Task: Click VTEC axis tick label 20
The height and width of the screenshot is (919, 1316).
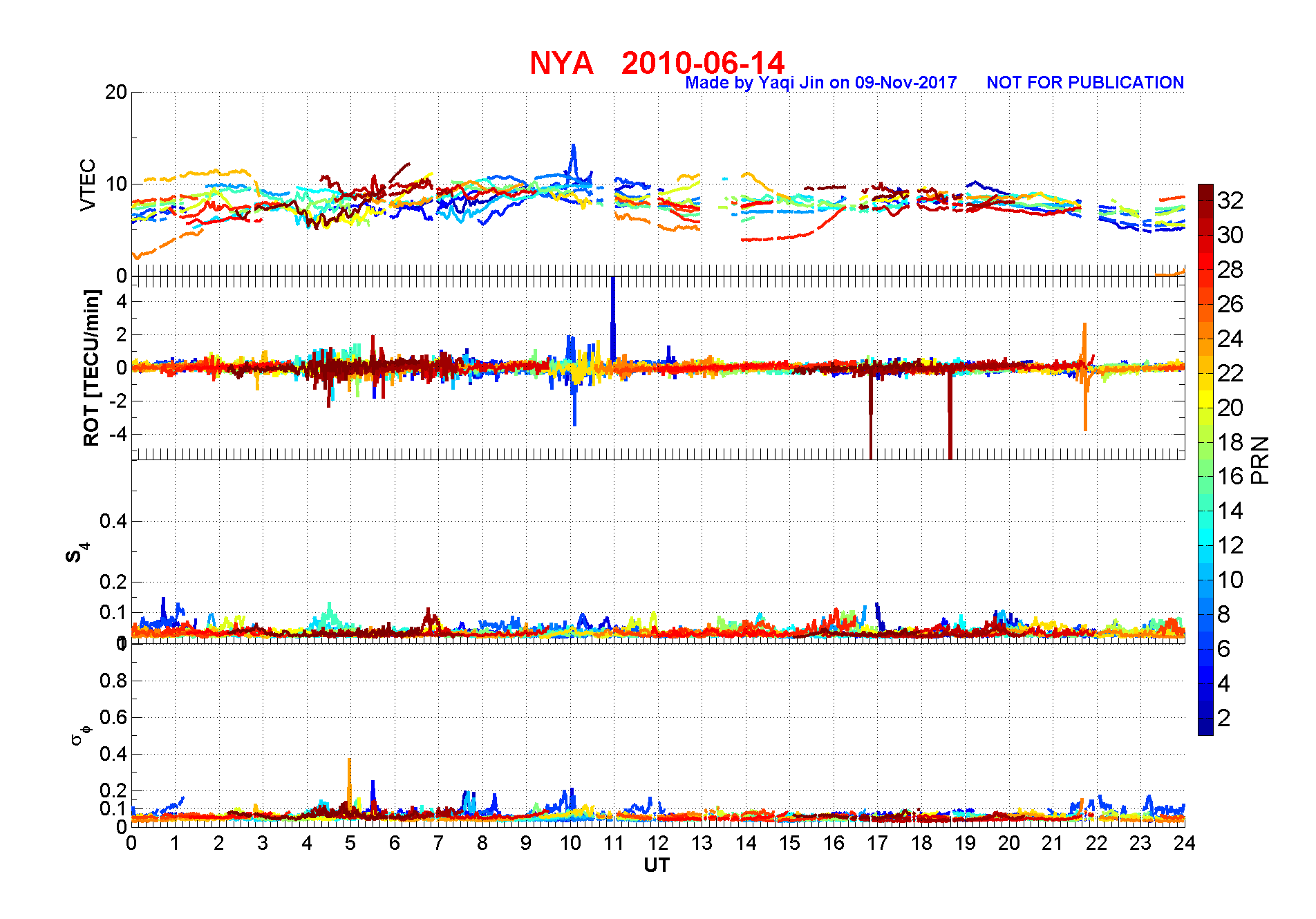Action: pyautogui.click(x=116, y=92)
